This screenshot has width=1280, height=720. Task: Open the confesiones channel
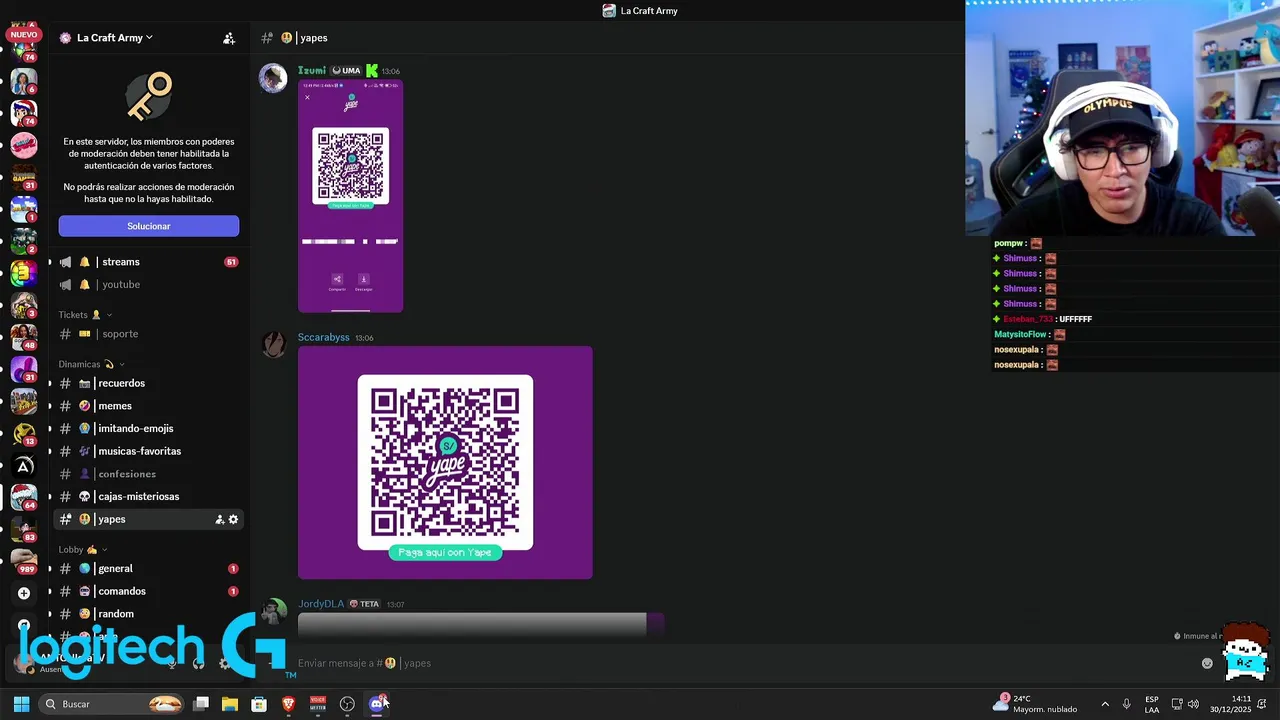coord(147,474)
